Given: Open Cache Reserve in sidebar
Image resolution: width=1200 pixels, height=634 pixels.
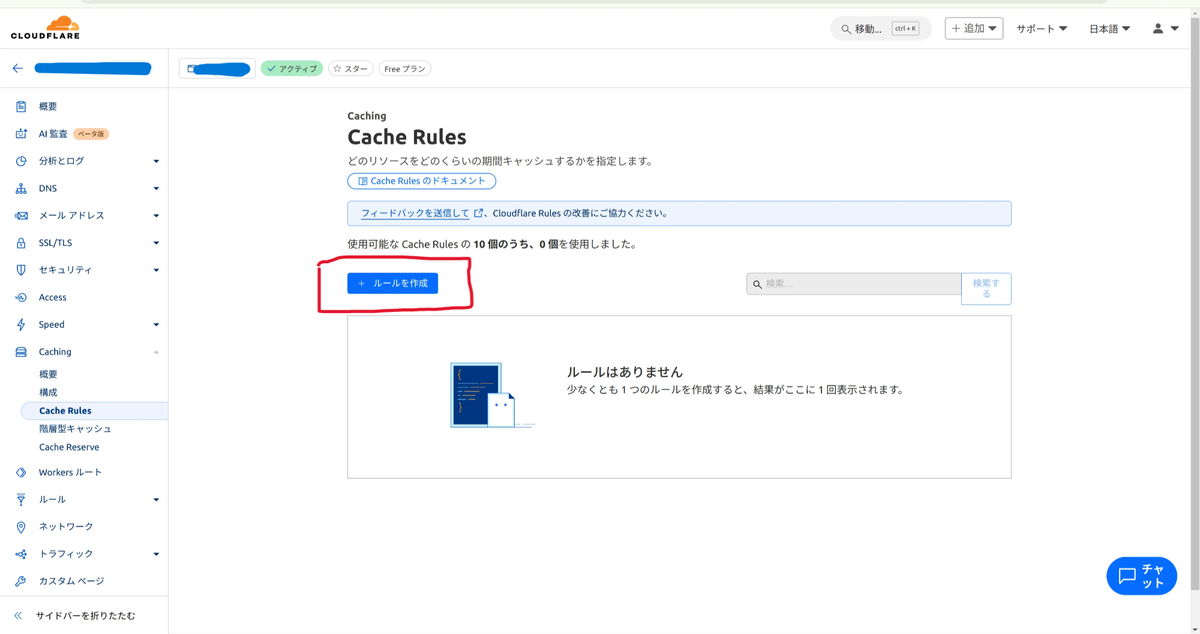Looking at the screenshot, I should pyautogui.click(x=69, y=447).
